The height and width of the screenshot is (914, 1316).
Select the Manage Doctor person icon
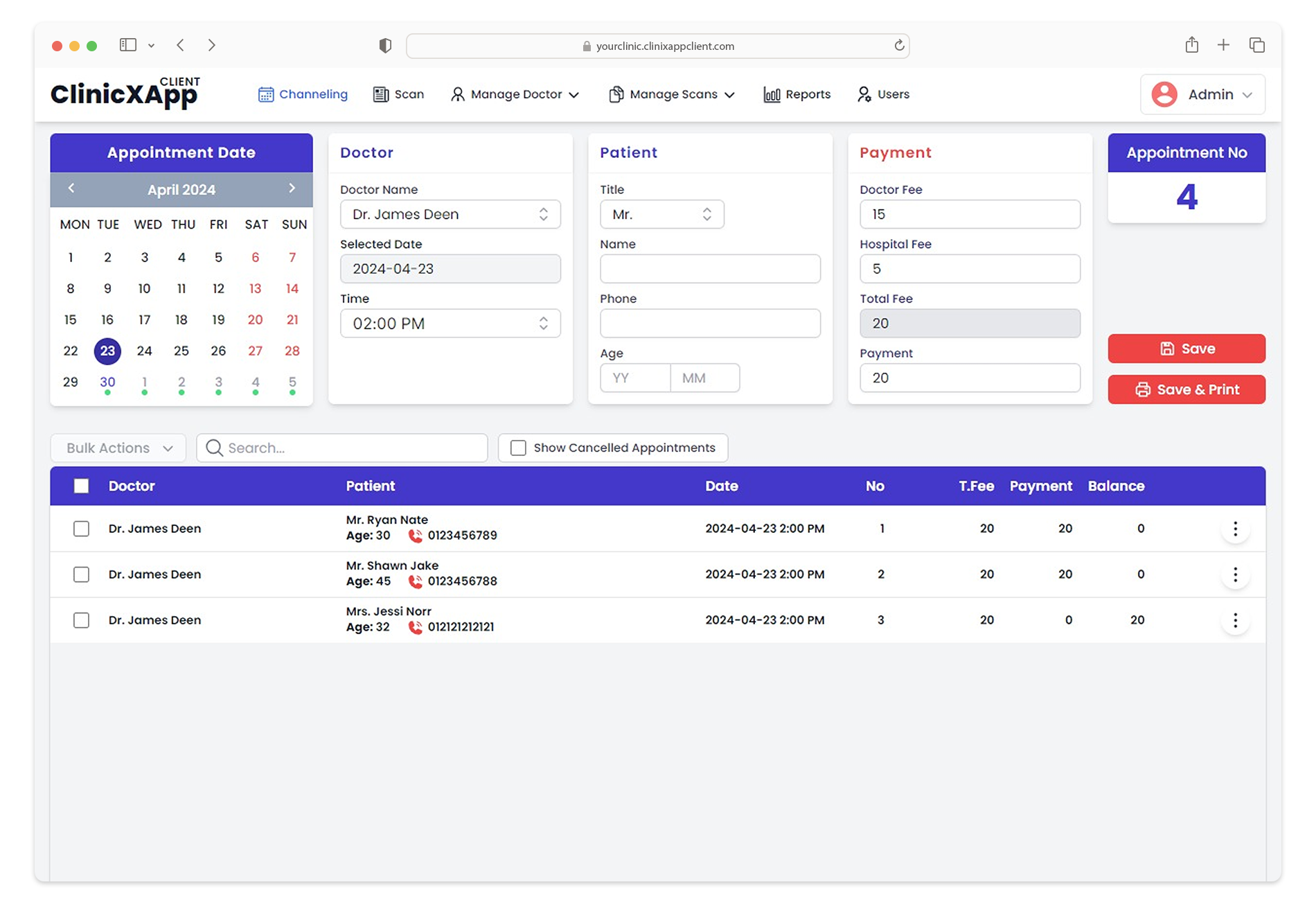tap(457, 94)
